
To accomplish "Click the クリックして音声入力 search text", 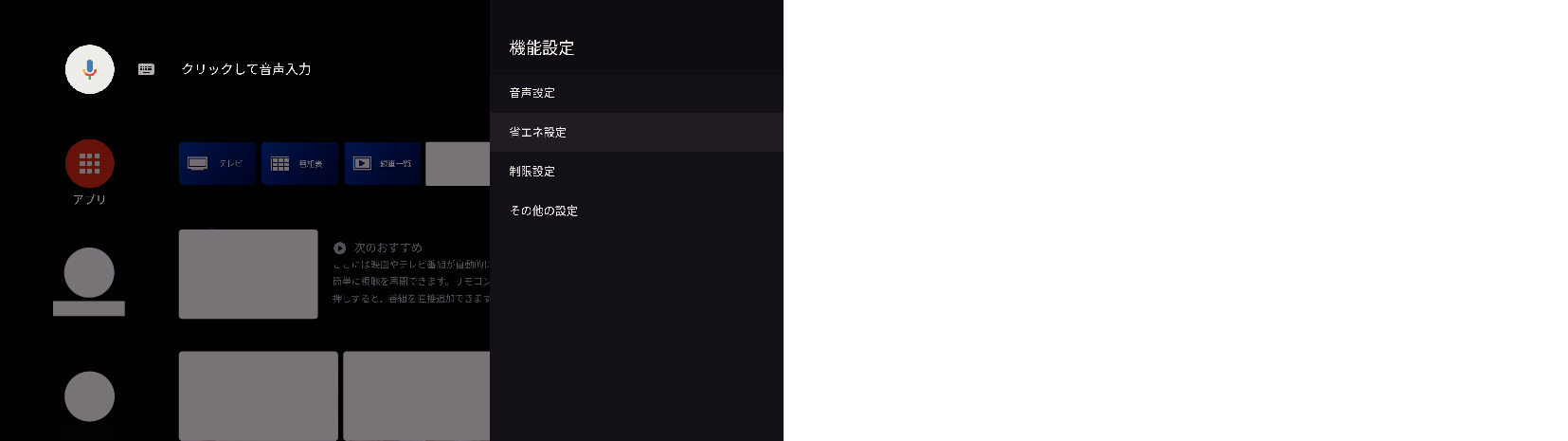I will click(246, 69).
